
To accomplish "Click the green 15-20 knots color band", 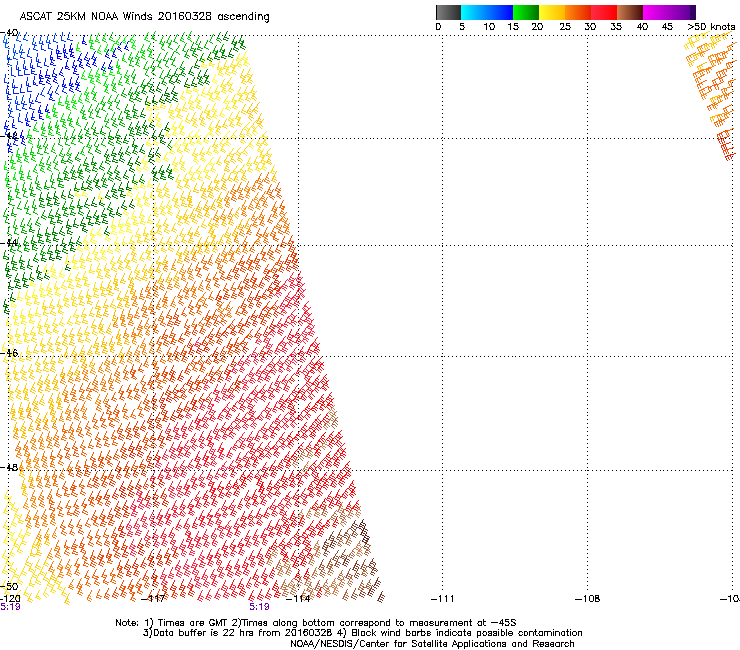I will tap(526, 12).
